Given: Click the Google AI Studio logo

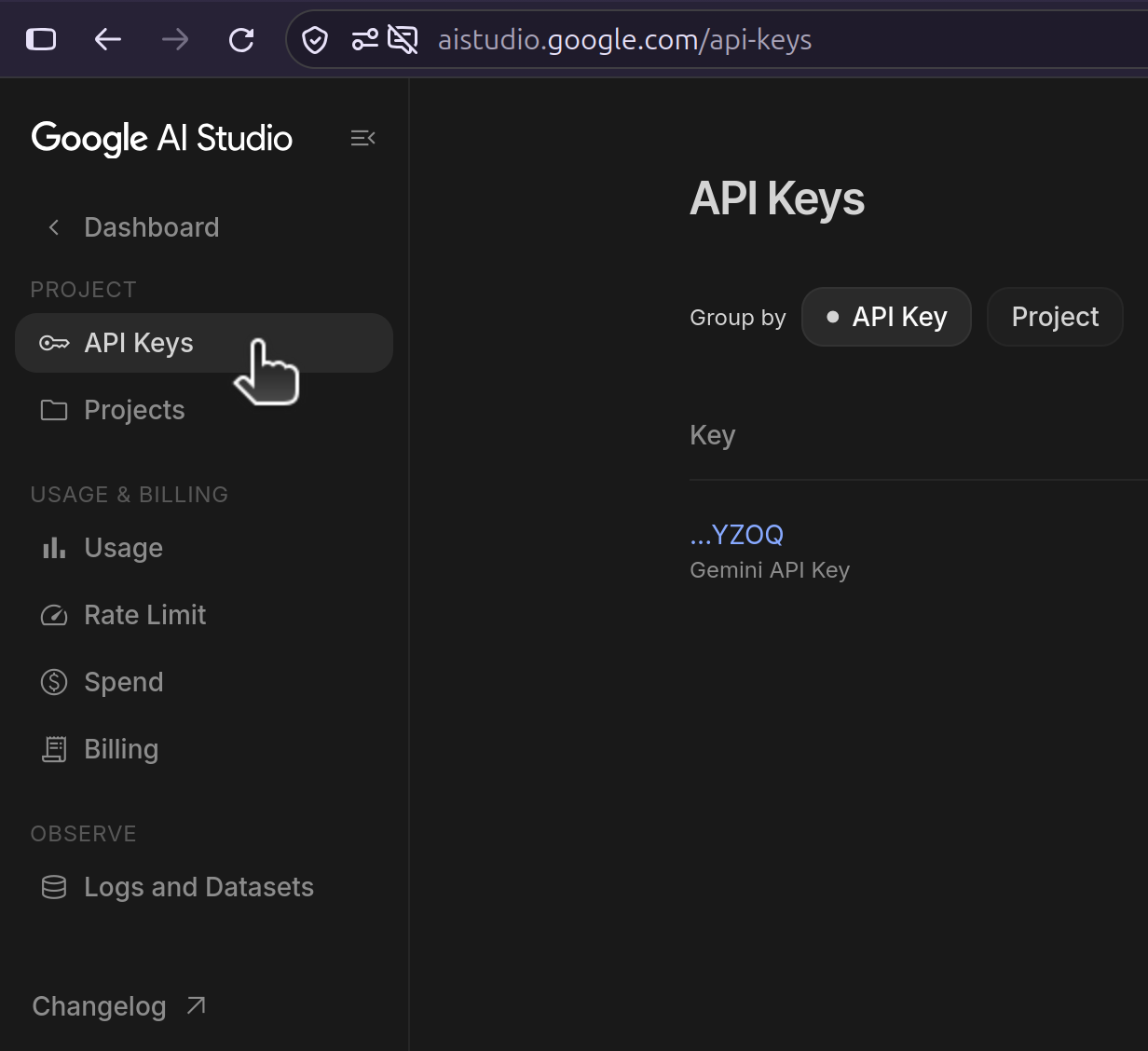Looking at the screenshot, I should tap(162, 138).
